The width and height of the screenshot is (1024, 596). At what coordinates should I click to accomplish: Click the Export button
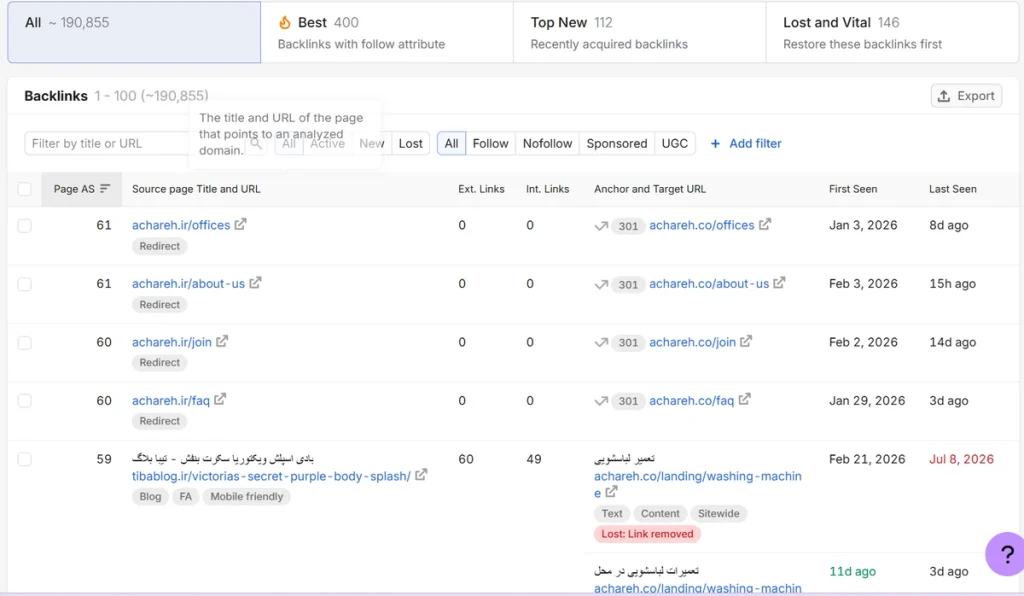coord(966,96)
